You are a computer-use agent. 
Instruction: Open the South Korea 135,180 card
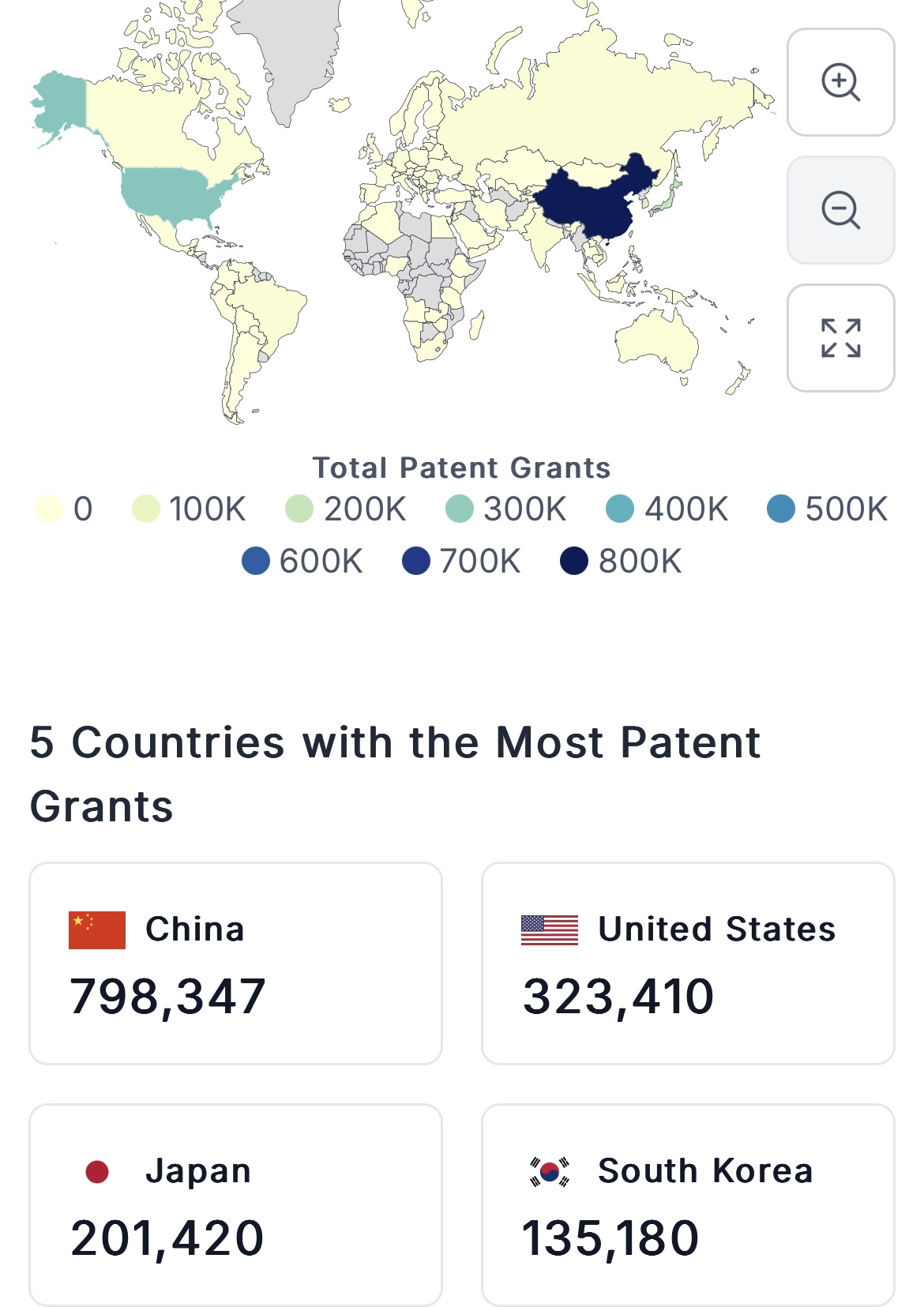pyautogui.click(x=687, y=1204)
